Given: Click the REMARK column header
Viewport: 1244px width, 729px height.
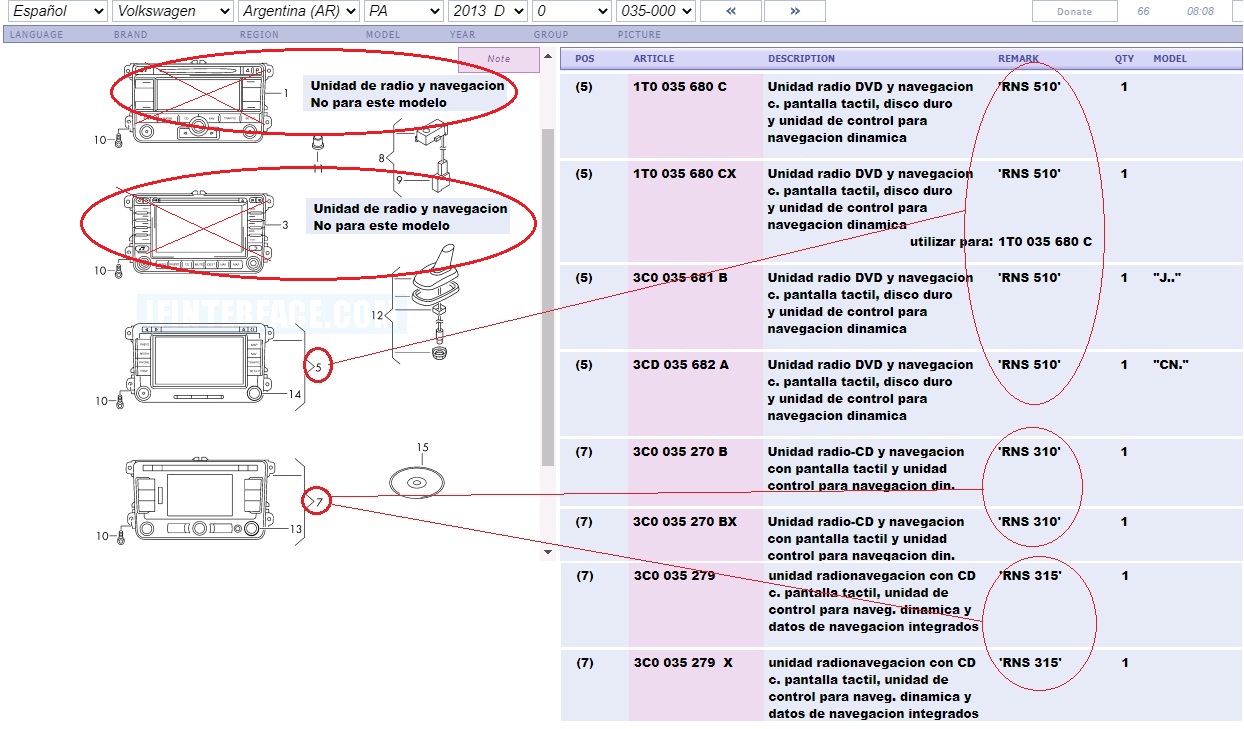Looking at the screenshot, I should (1018, 59).
